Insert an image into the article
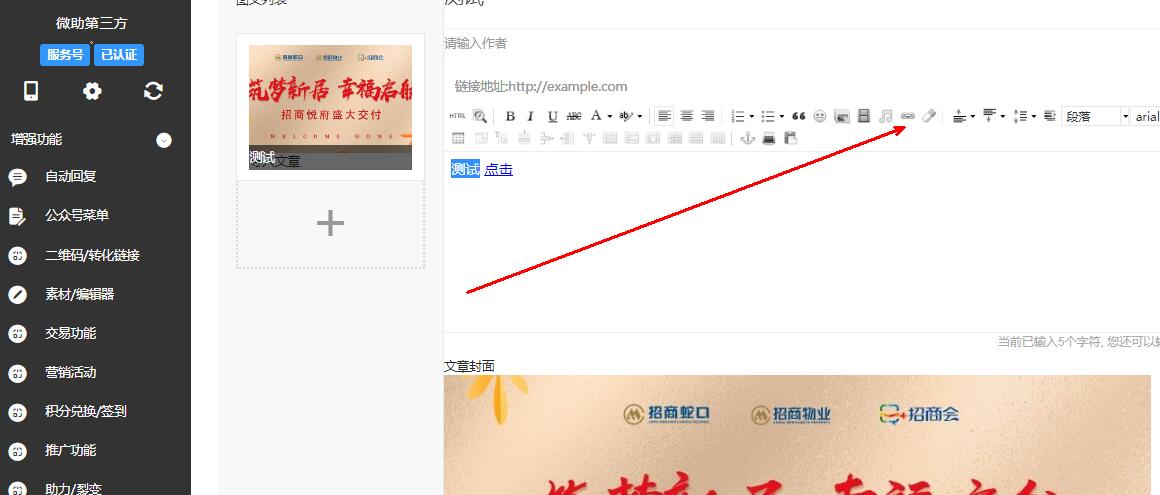Screen dimensions: 1160x495 click(841, 116)
